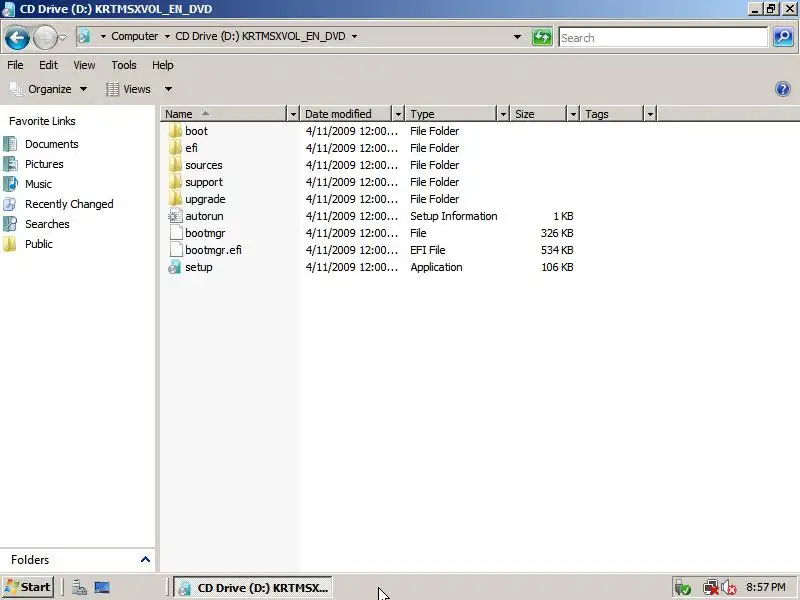Open the Date modified column filter dropdown
Viewport: 800px width, 600px height.
(398, 114)
